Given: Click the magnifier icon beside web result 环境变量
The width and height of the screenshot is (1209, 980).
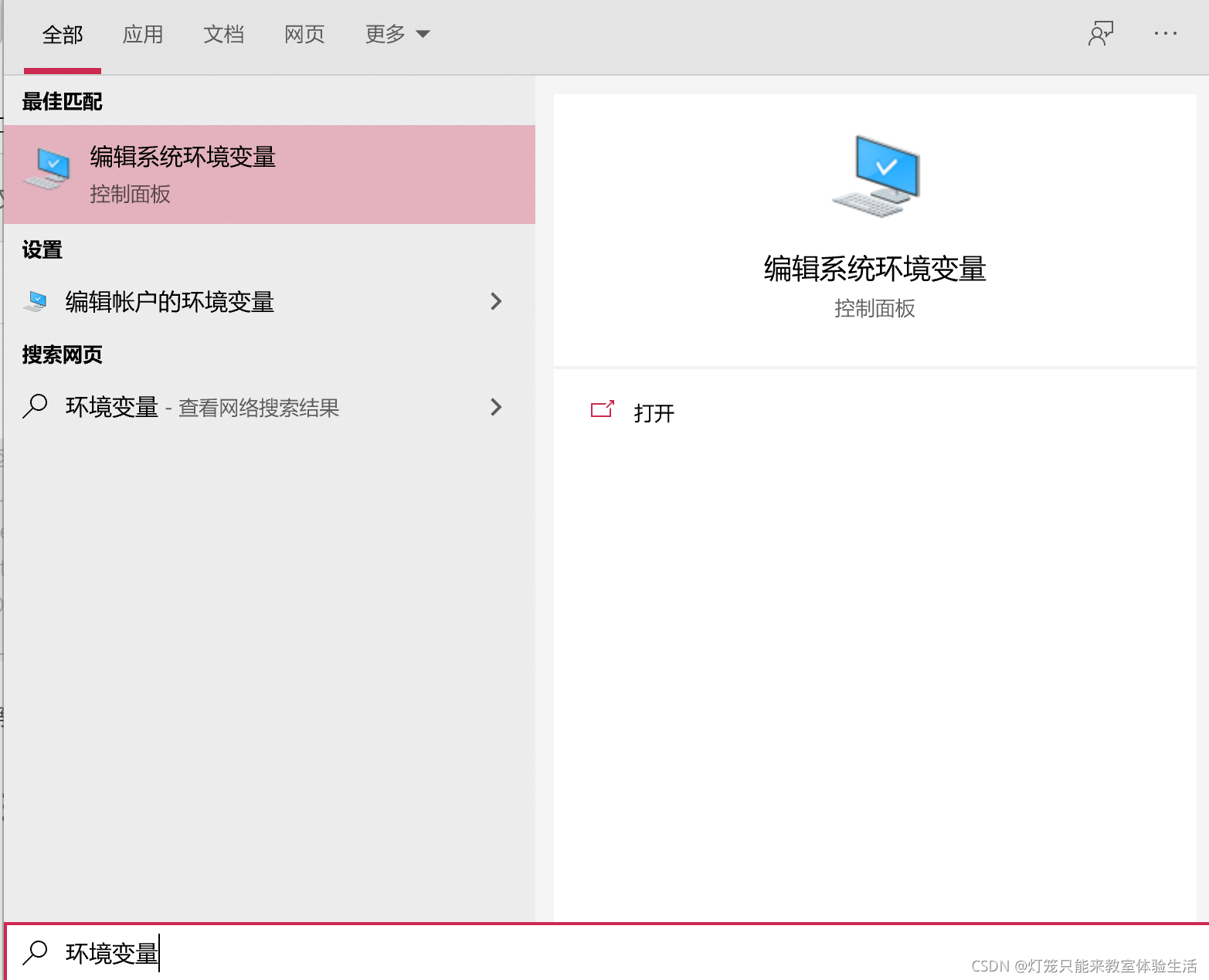Looking at the screenshot, I should tap(35, 406).
